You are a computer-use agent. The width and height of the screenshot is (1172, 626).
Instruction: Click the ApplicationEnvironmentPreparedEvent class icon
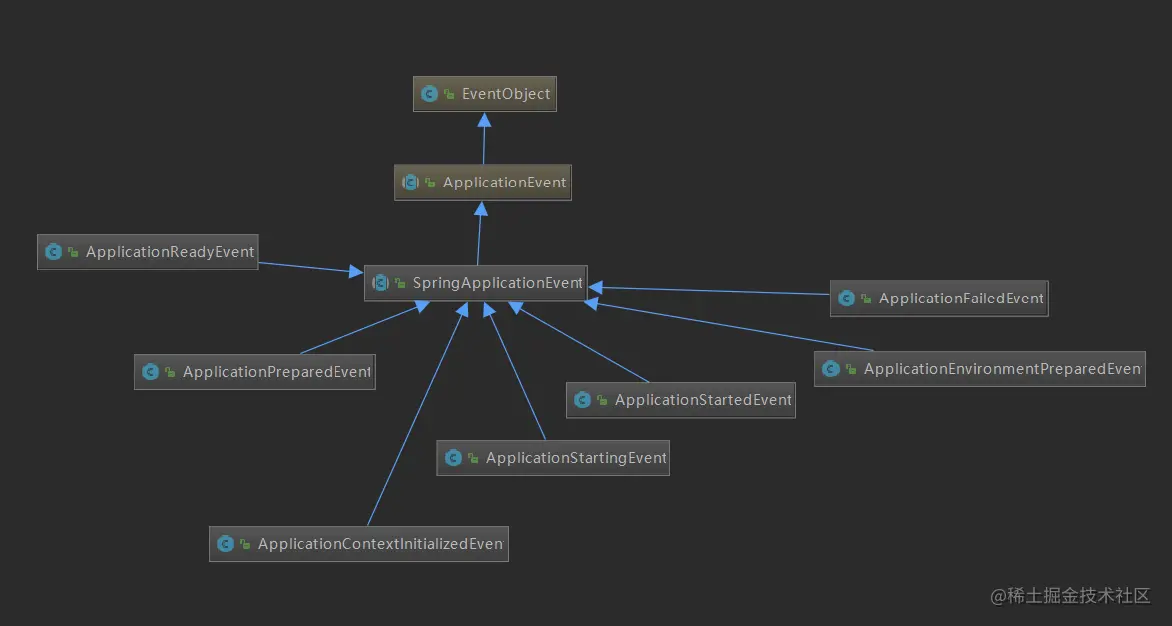830,368
